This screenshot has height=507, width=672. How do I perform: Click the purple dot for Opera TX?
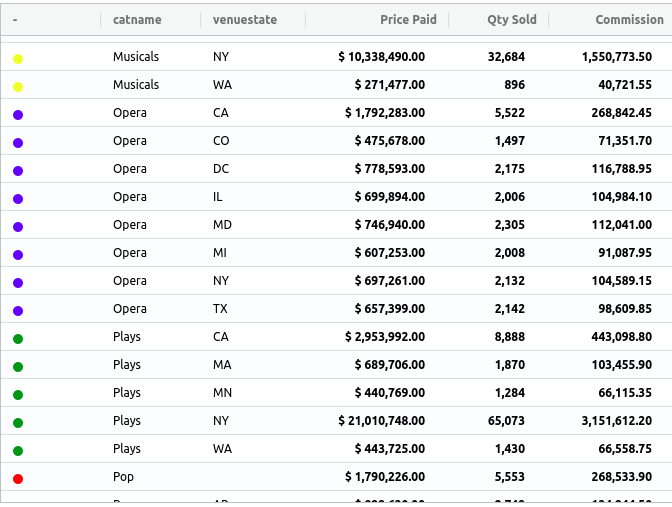18,311
